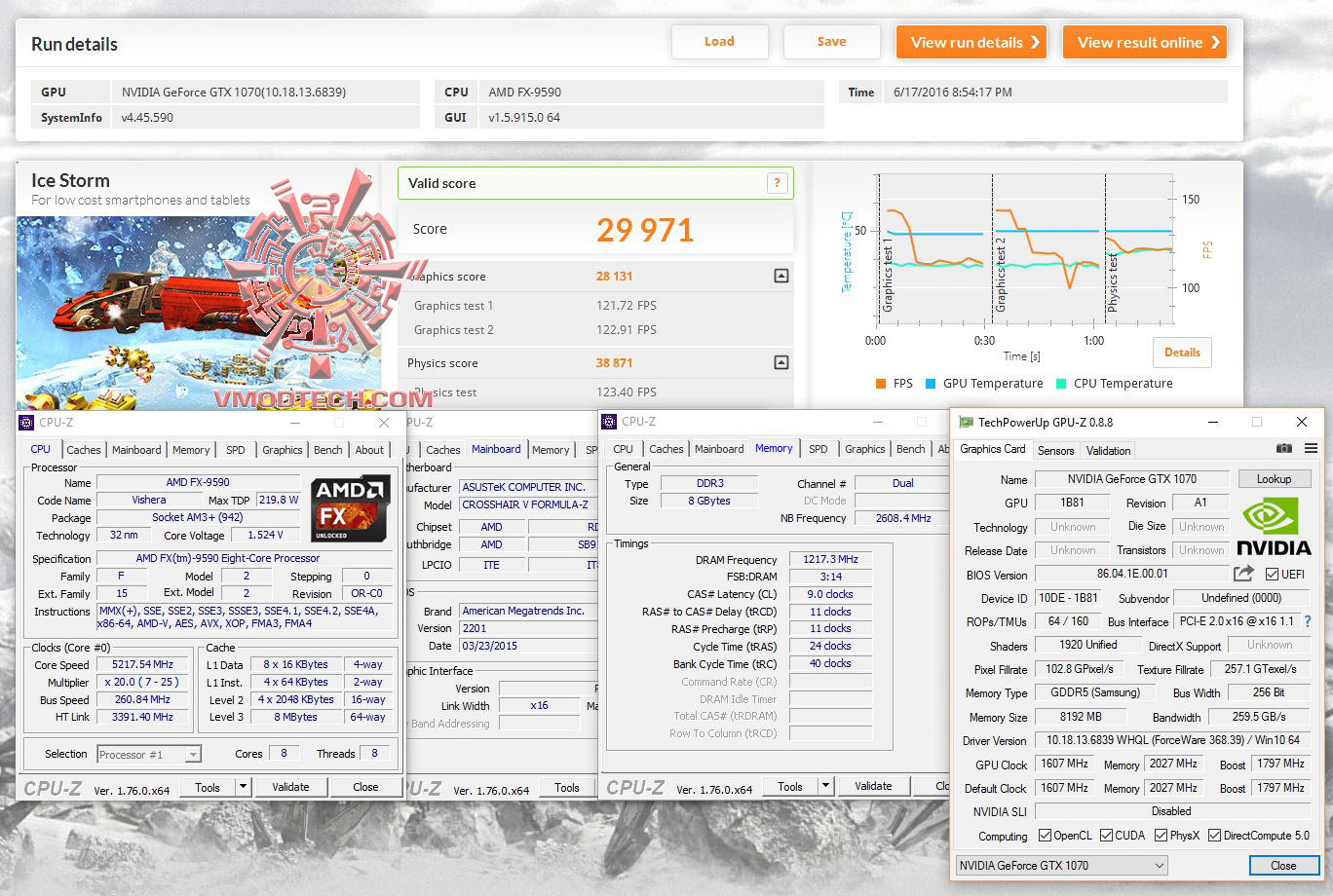Click the GPU-Z Name field NVIDIA GeForce GTX 1070
The width and height of the screenshot is (1333, 896).
[x=1131, y=479]
